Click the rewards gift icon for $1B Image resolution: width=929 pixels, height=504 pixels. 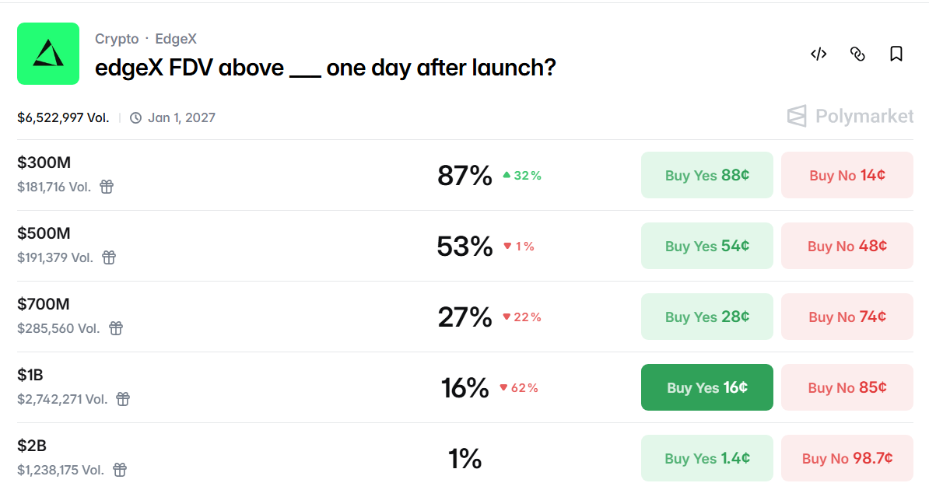[x=123, y=399]
